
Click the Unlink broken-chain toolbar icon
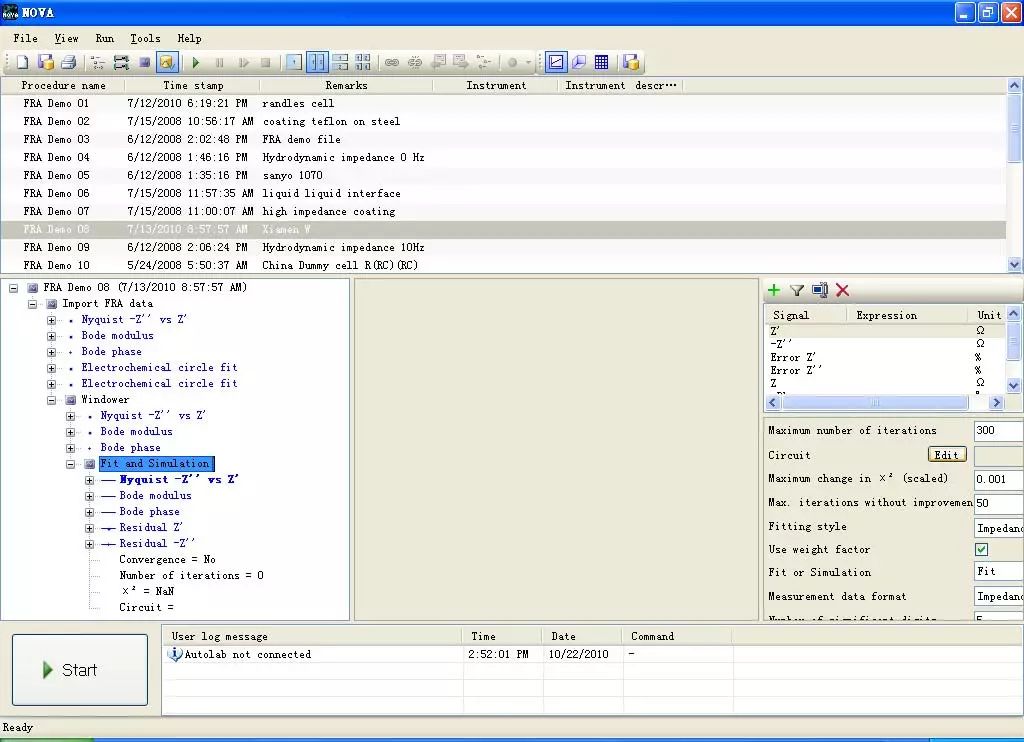pos(415,62)
